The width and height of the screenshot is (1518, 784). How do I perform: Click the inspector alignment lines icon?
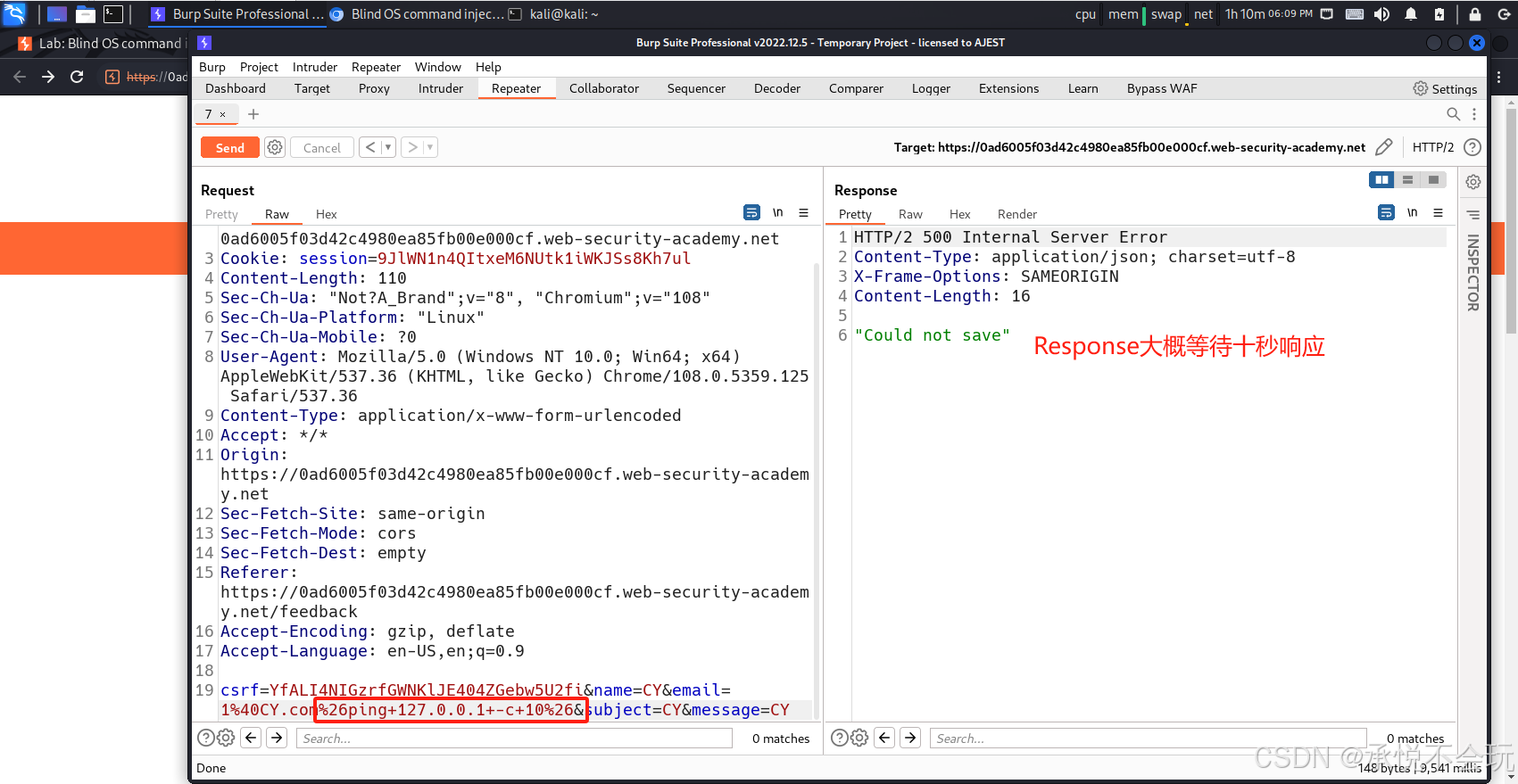pyautogui.click(x=1473, y=215)
